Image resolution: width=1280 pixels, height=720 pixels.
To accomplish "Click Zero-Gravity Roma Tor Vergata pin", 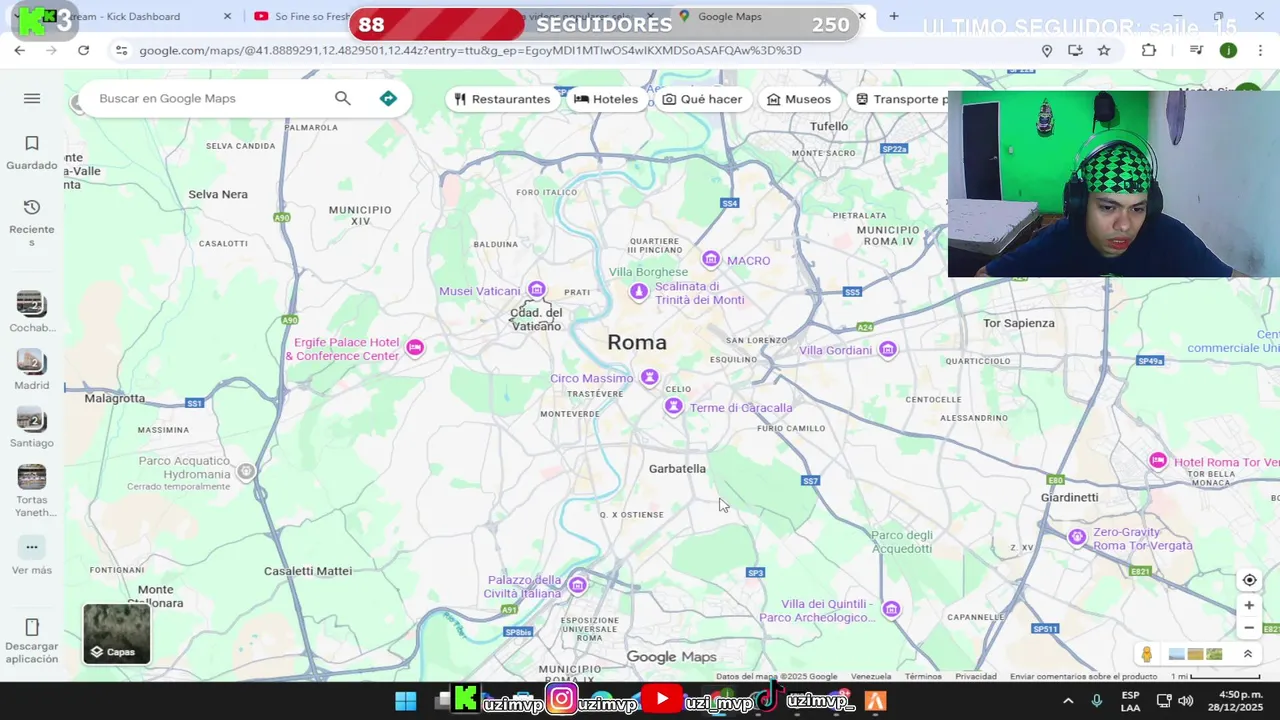I will (x=1077, y=537).
